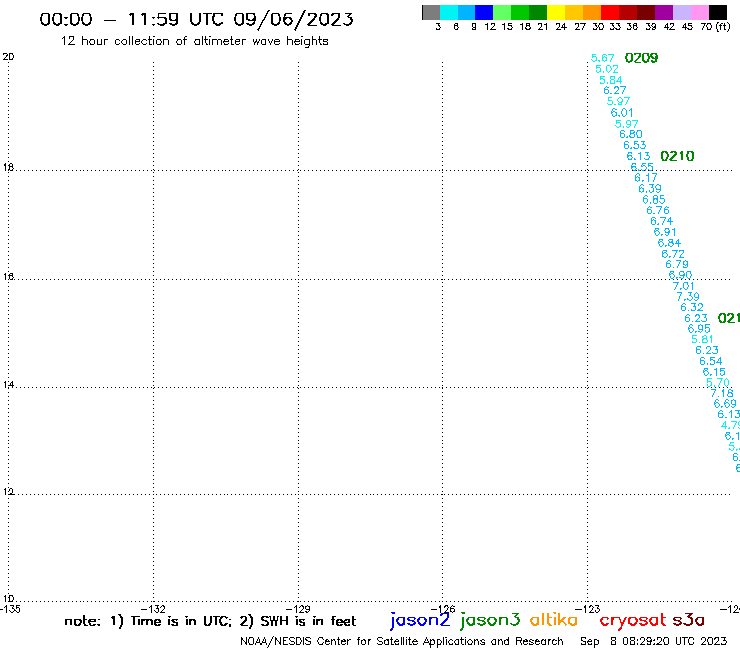This screenshot has height=650, width=740.
Task: Click the '7.18' measurement
Action: tap(722, 393)
